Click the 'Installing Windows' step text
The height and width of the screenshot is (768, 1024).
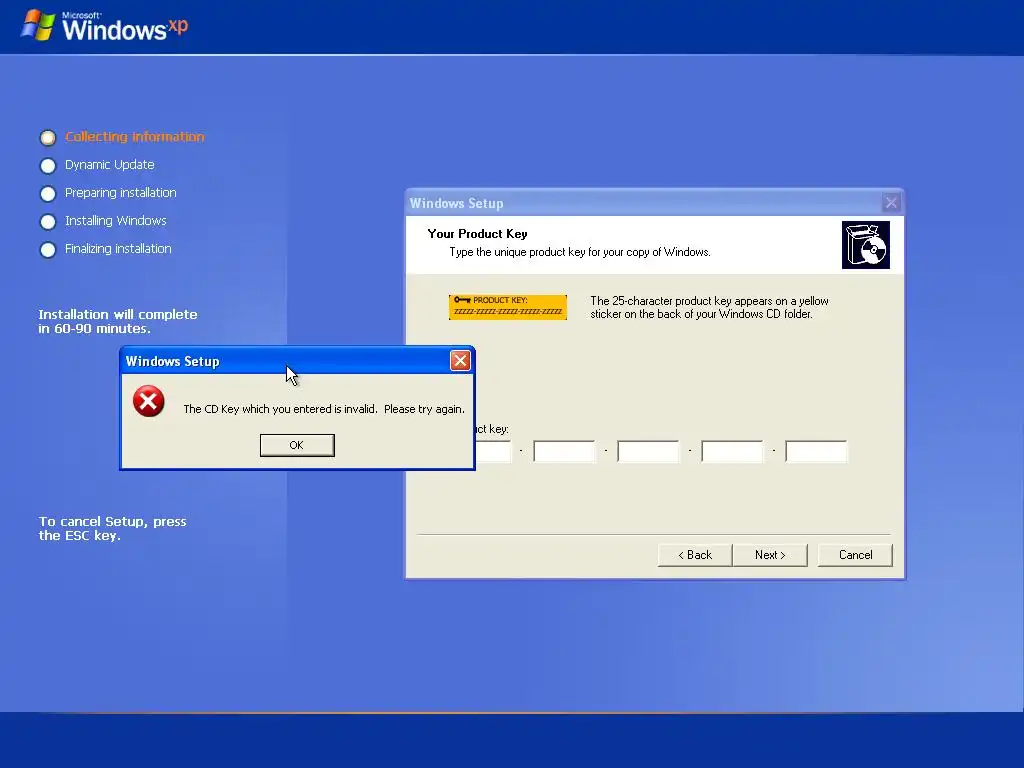[116, 221]
